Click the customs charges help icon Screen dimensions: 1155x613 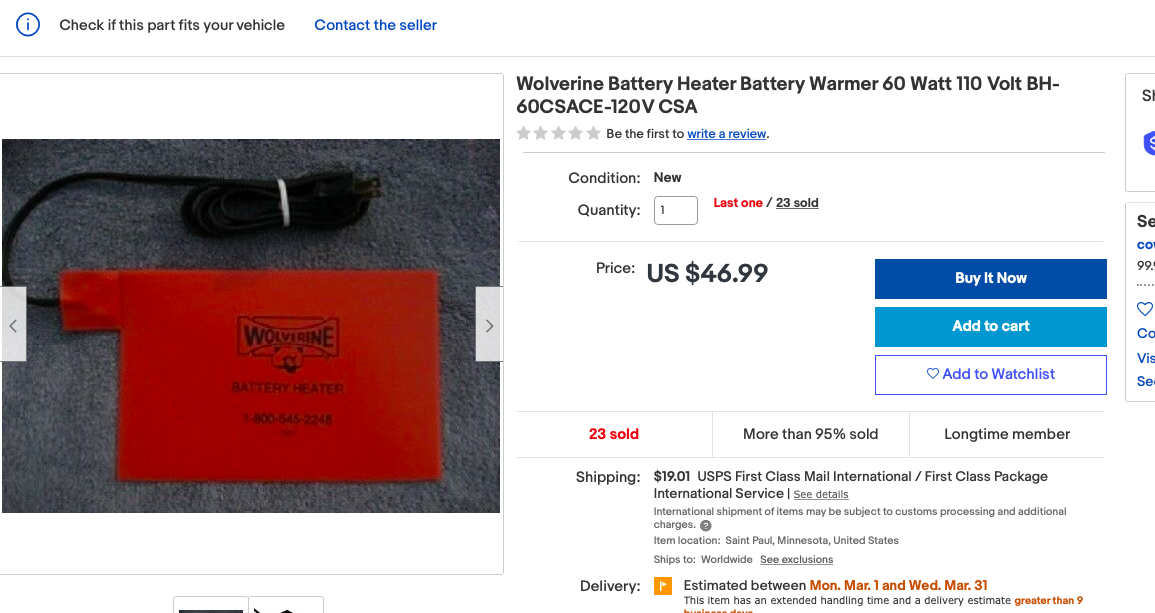706,525
